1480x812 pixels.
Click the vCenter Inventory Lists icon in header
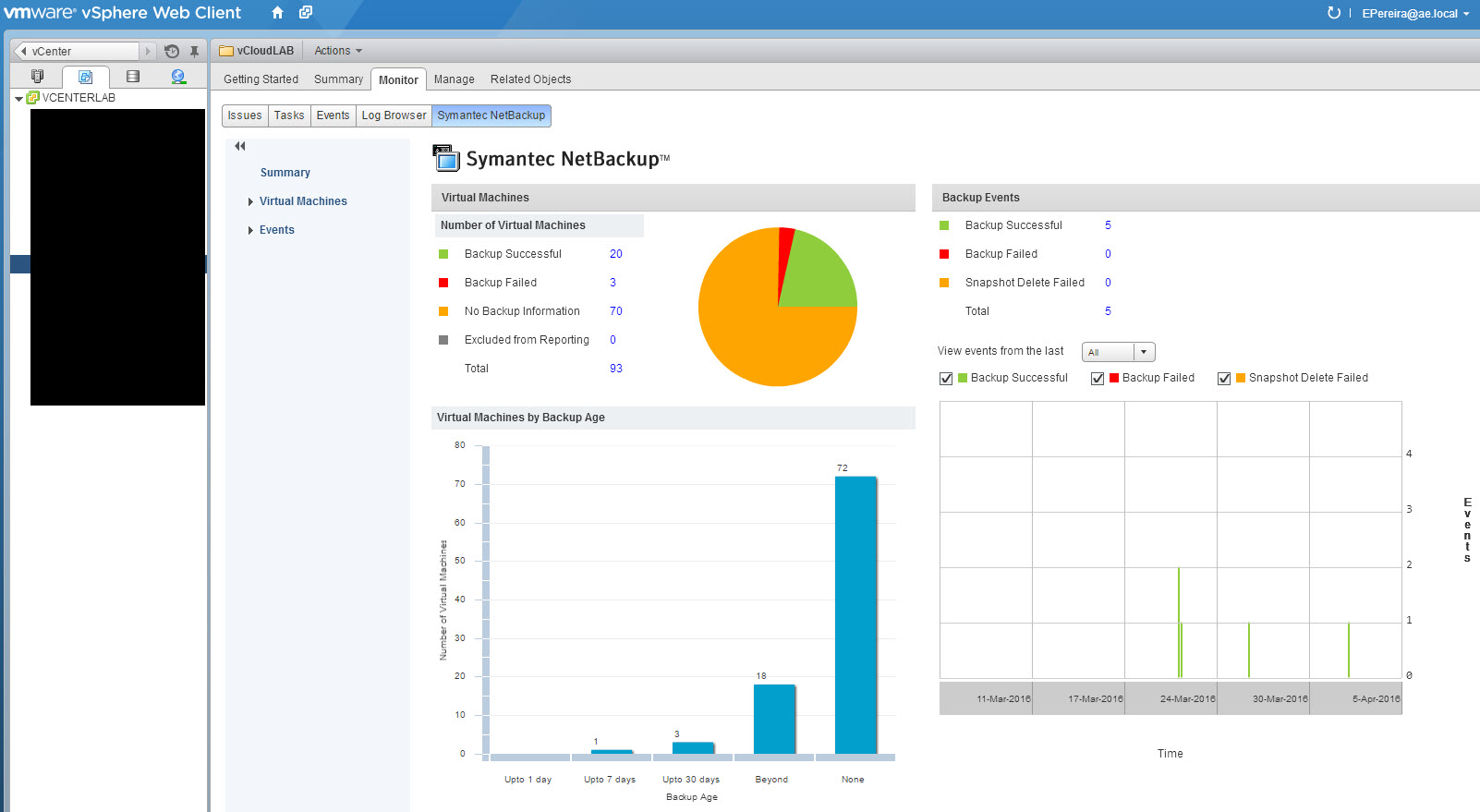click(x=306, y=13)
